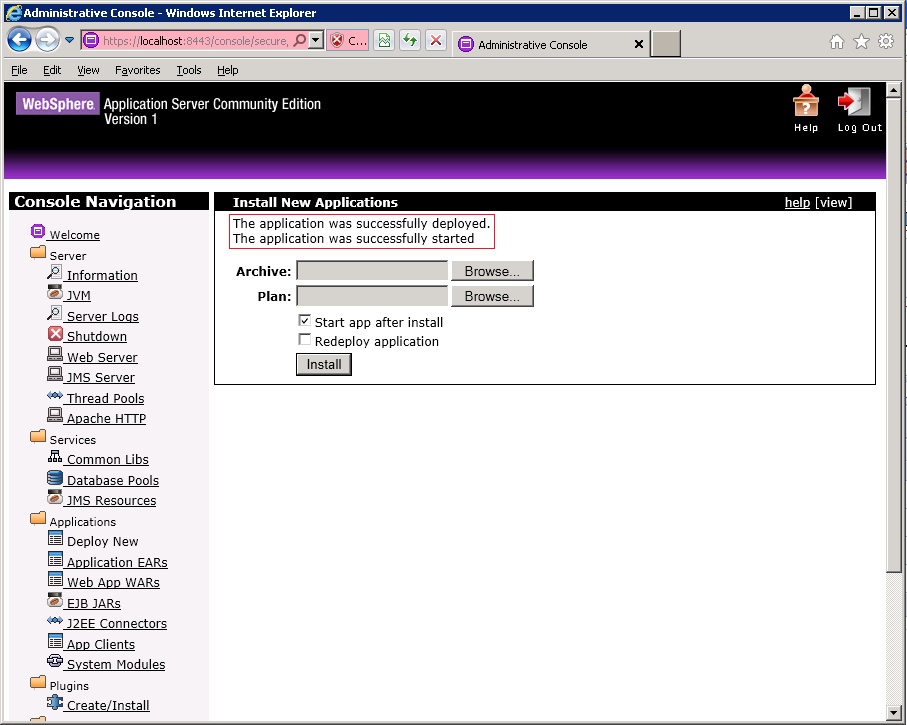Viewport: 907px width, 725px height.
Task: Open the Favorites star icon
Action: (861, 42)
